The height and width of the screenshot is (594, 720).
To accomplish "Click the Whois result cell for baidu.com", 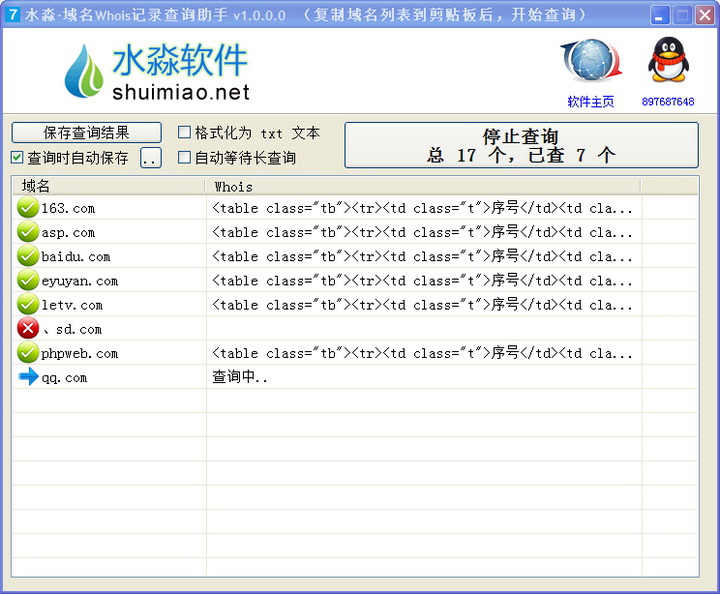I will coord(424,256).
